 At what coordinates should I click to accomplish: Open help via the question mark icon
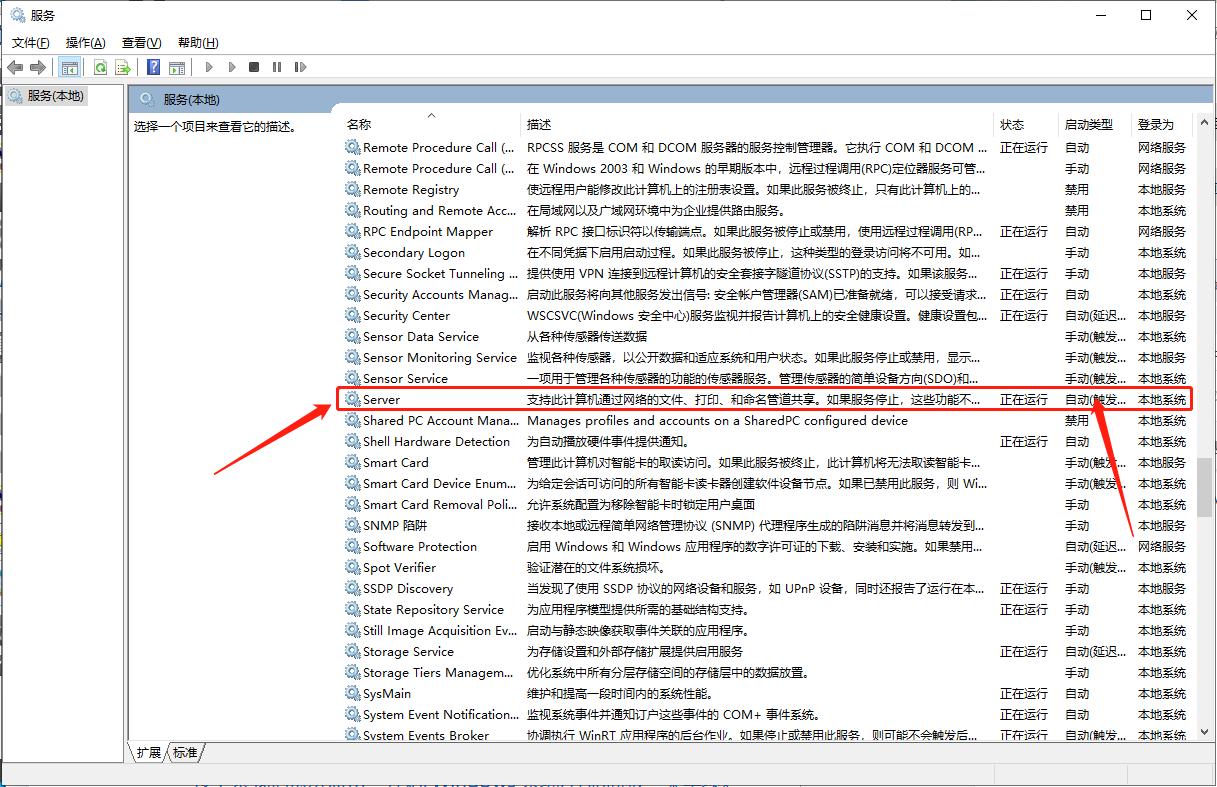pyautogui.click(x=152, y=67)
